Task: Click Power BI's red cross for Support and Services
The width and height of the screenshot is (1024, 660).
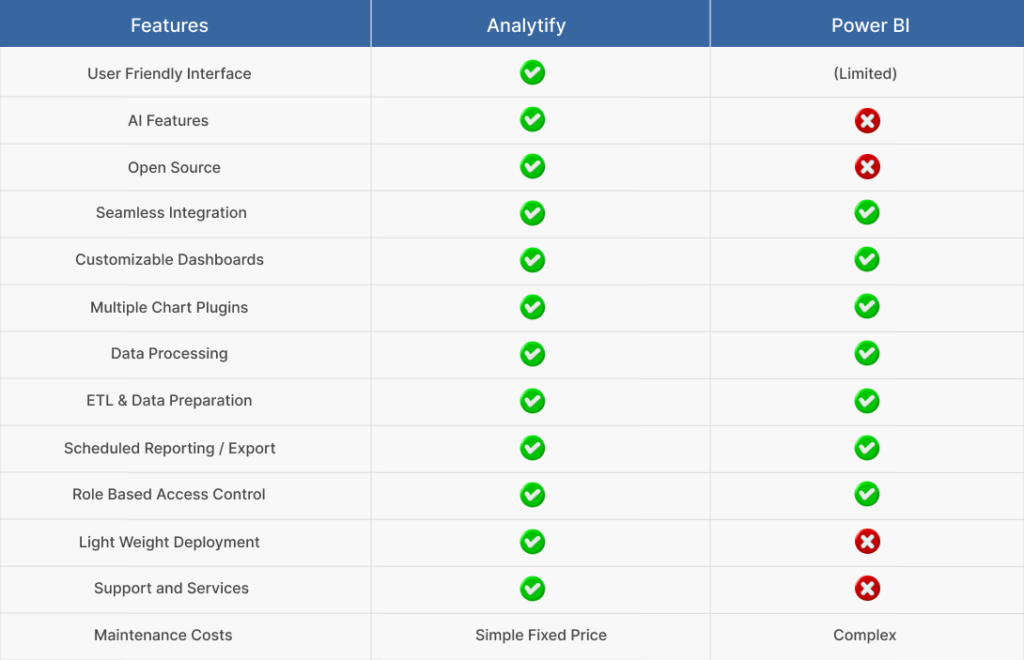Action: pyautogui.click(x=867, y=588)
